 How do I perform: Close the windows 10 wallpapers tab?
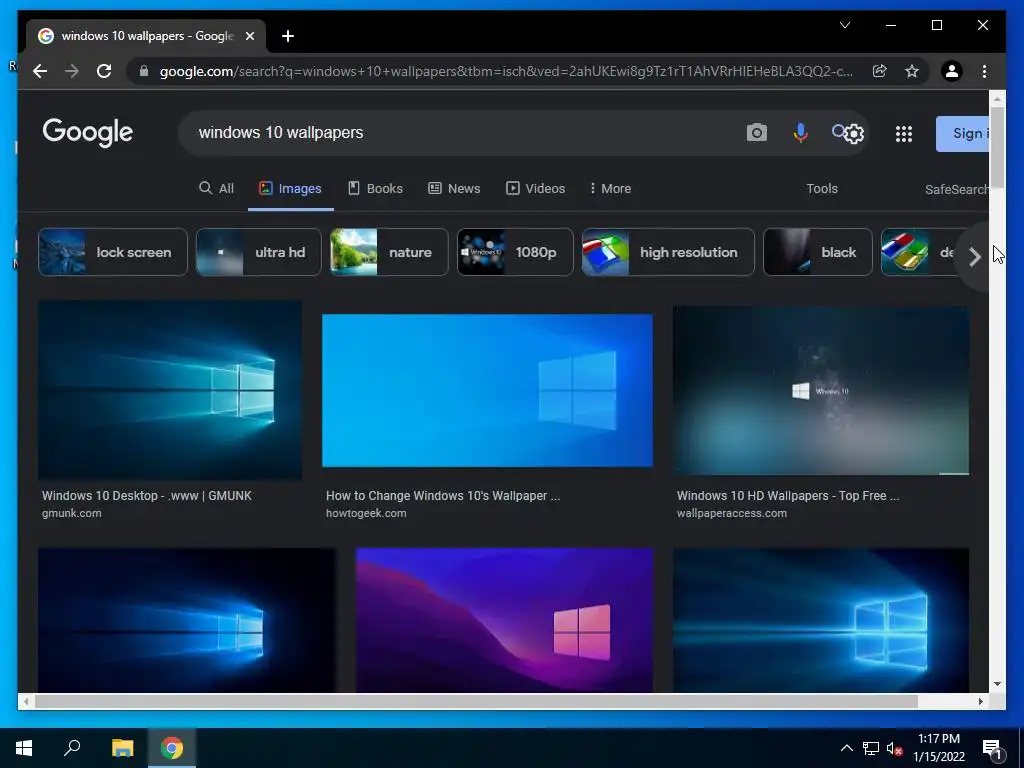click(249, 37)
